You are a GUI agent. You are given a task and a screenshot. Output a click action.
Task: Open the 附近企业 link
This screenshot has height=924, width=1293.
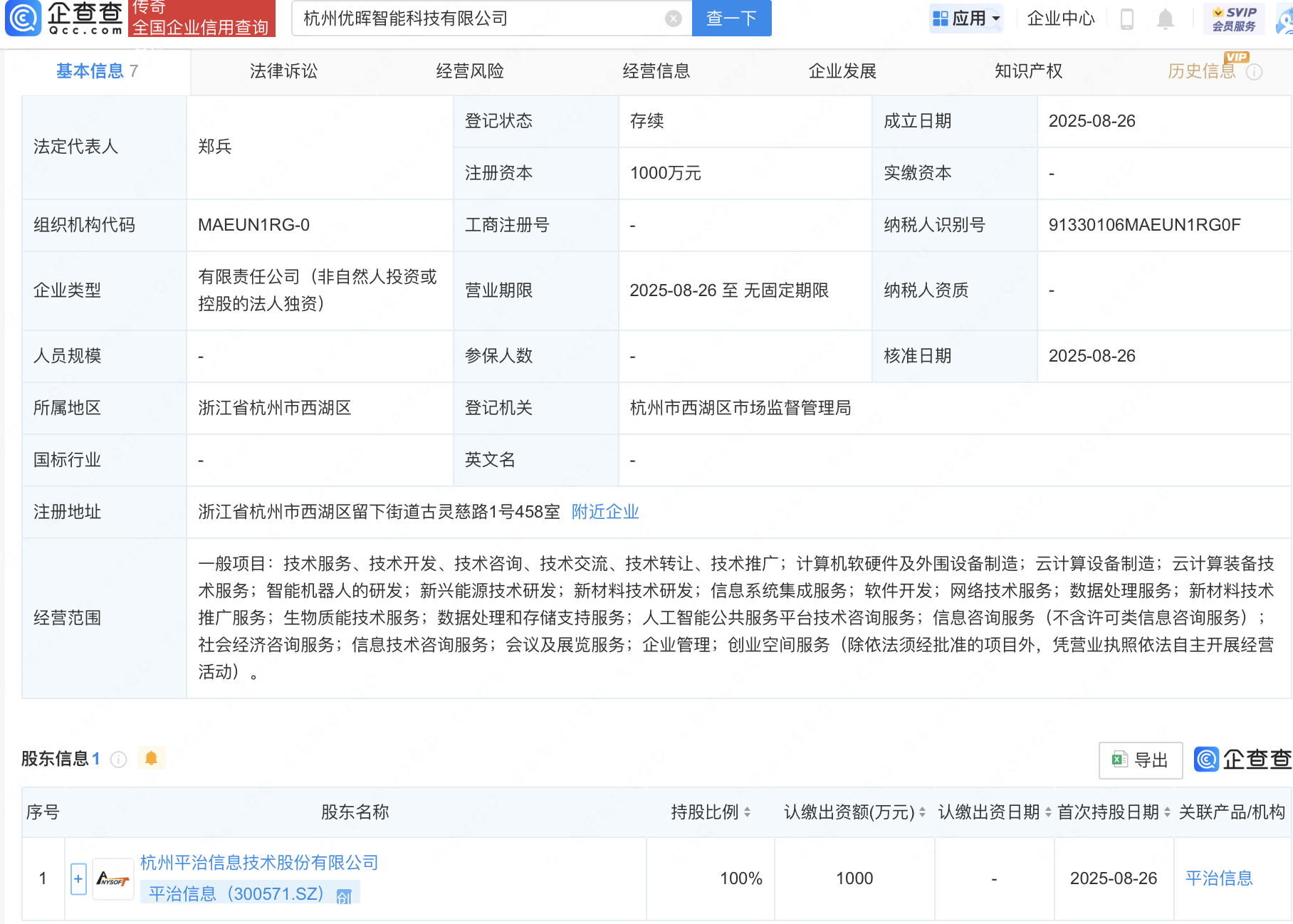click(605, 512)
